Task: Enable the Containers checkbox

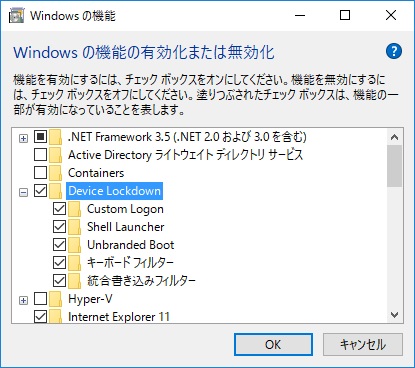Action: click(40, 173)
